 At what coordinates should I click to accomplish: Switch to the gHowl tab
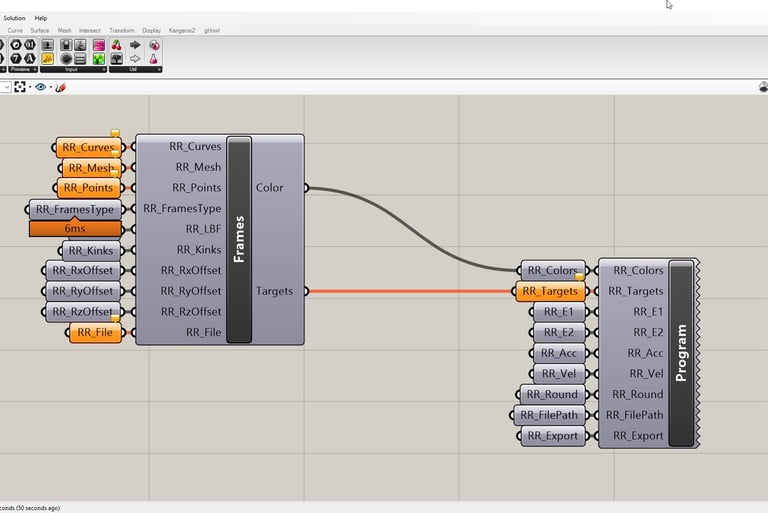[212, 30]
